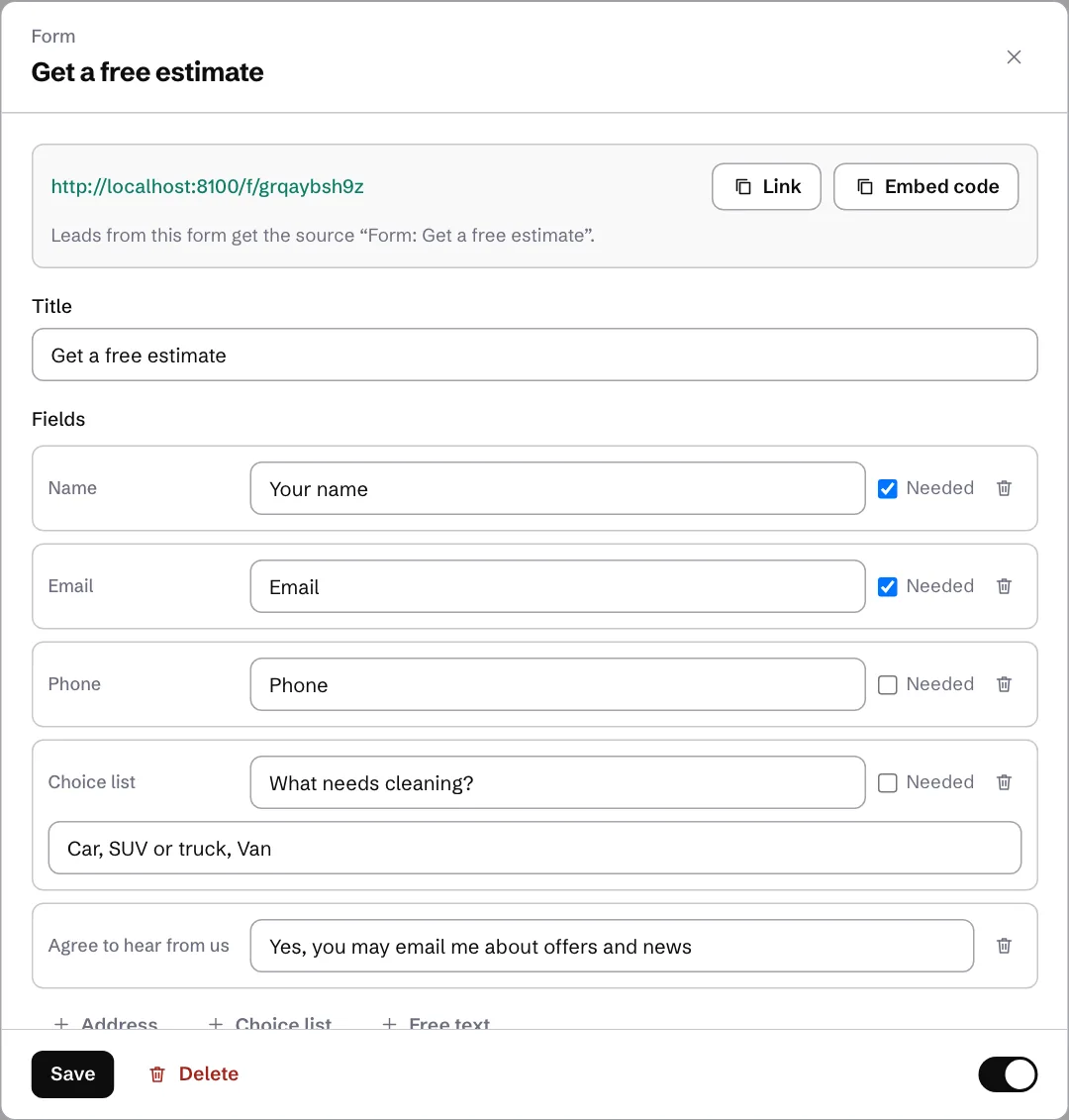Close the form dialog with X

click(x=1014, y=57)
